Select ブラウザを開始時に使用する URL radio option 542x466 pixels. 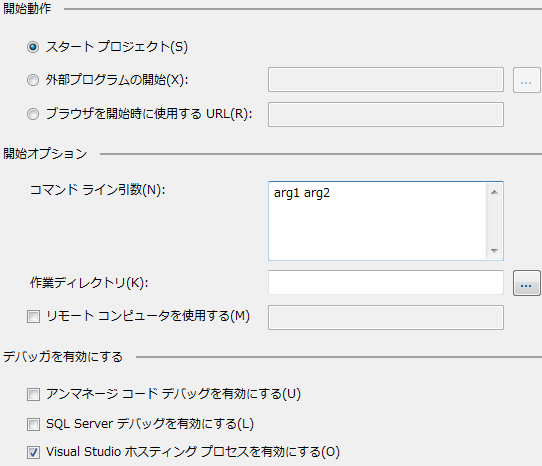[x=33, y=114]
